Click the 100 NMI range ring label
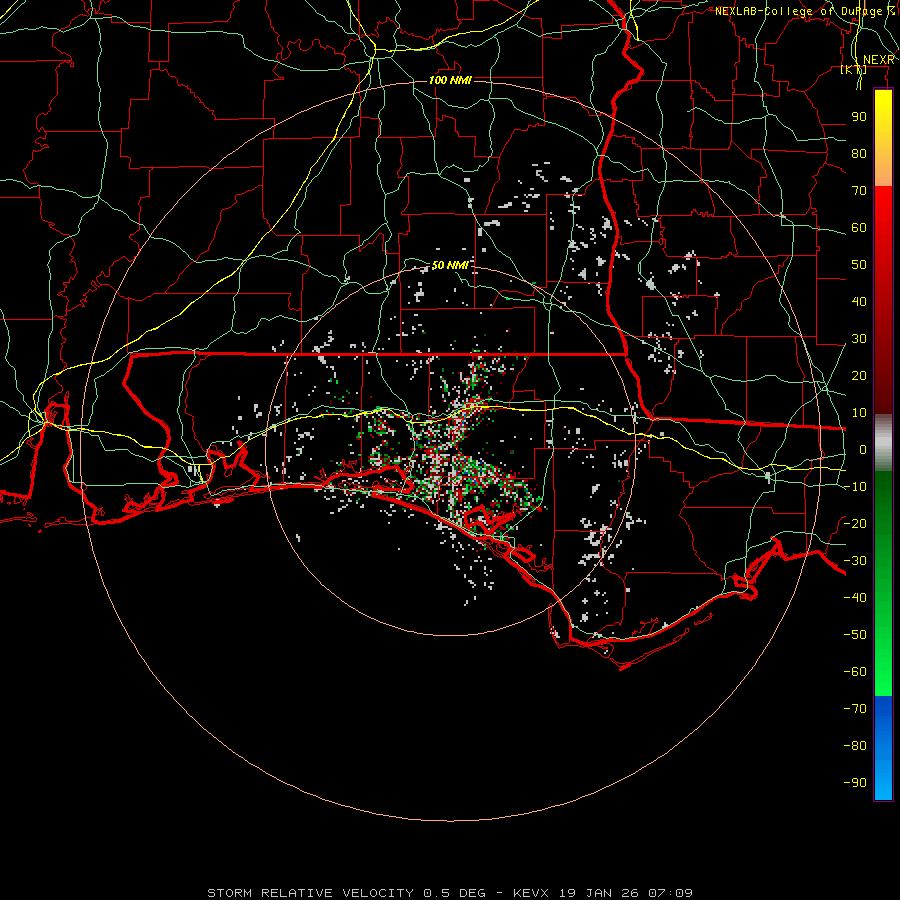Viewport: 900px width, 900px height. (451, 80)
